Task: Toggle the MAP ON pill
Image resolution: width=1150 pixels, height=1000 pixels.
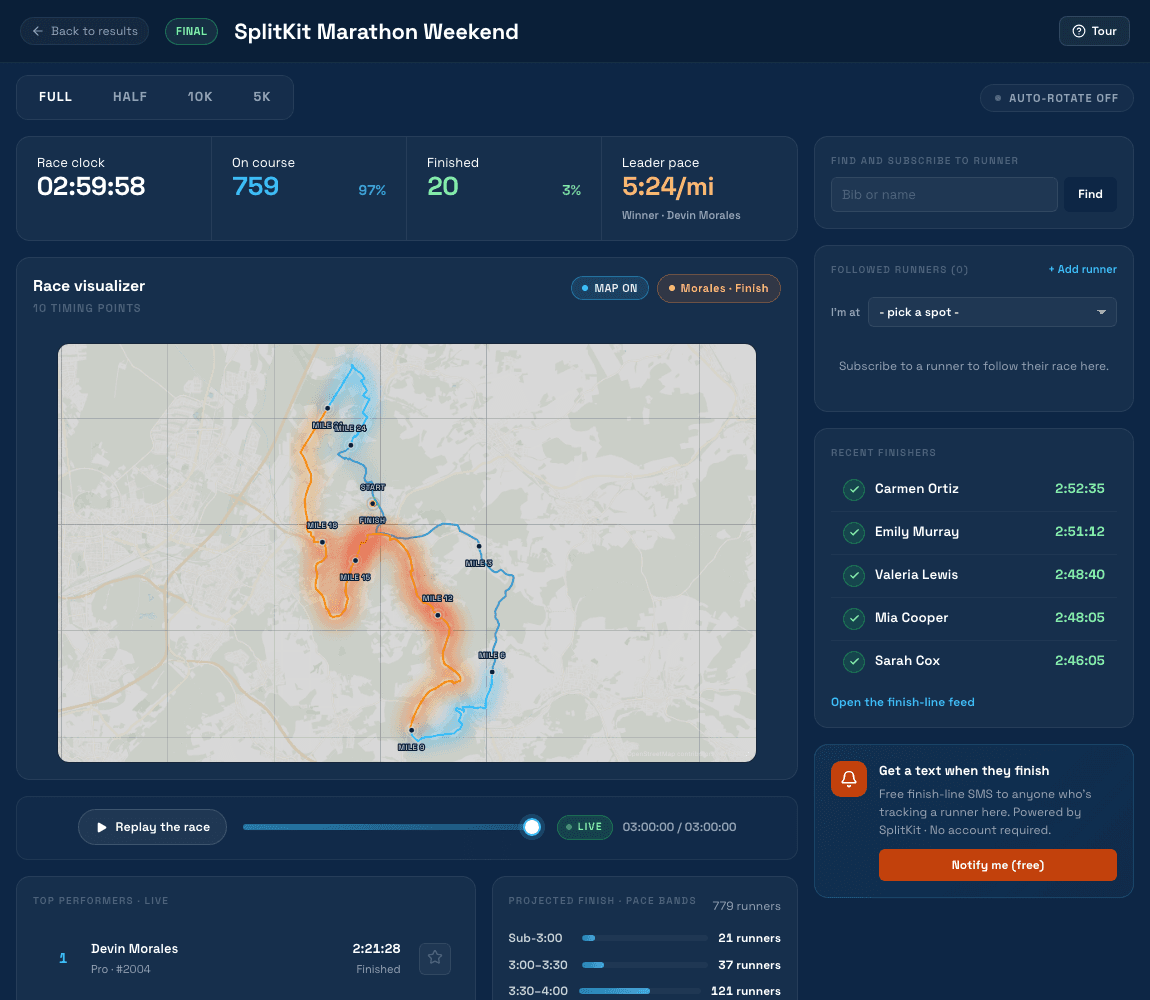Action: (x=609, y=288)
